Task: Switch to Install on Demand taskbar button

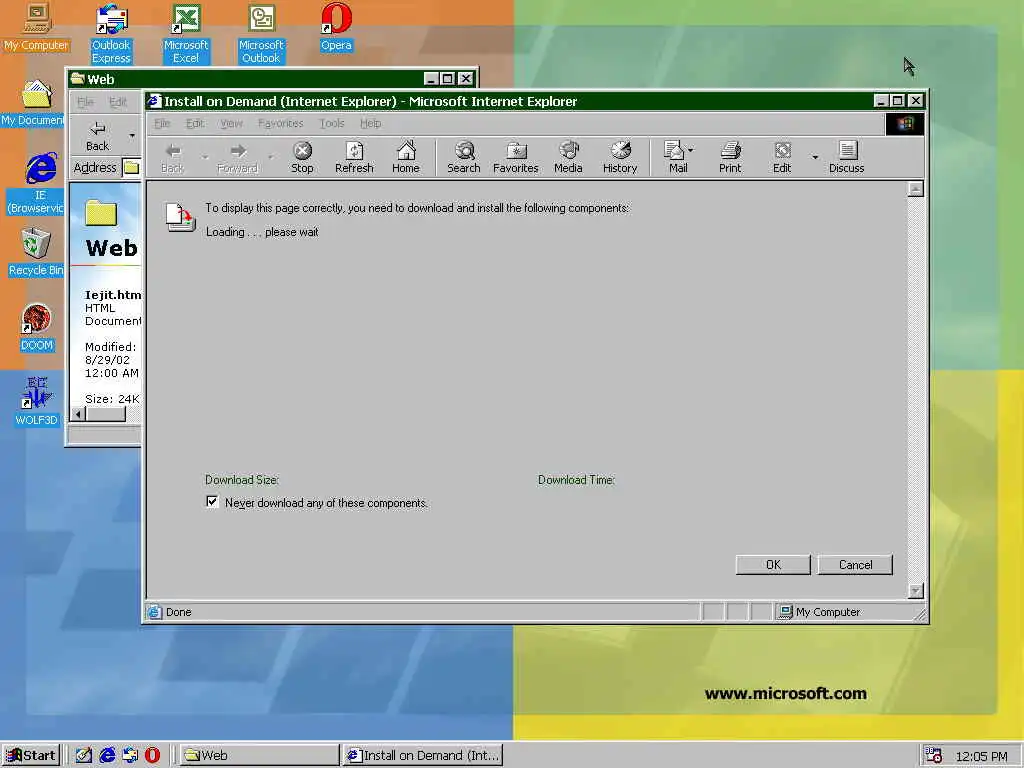Action: (423, 756)
